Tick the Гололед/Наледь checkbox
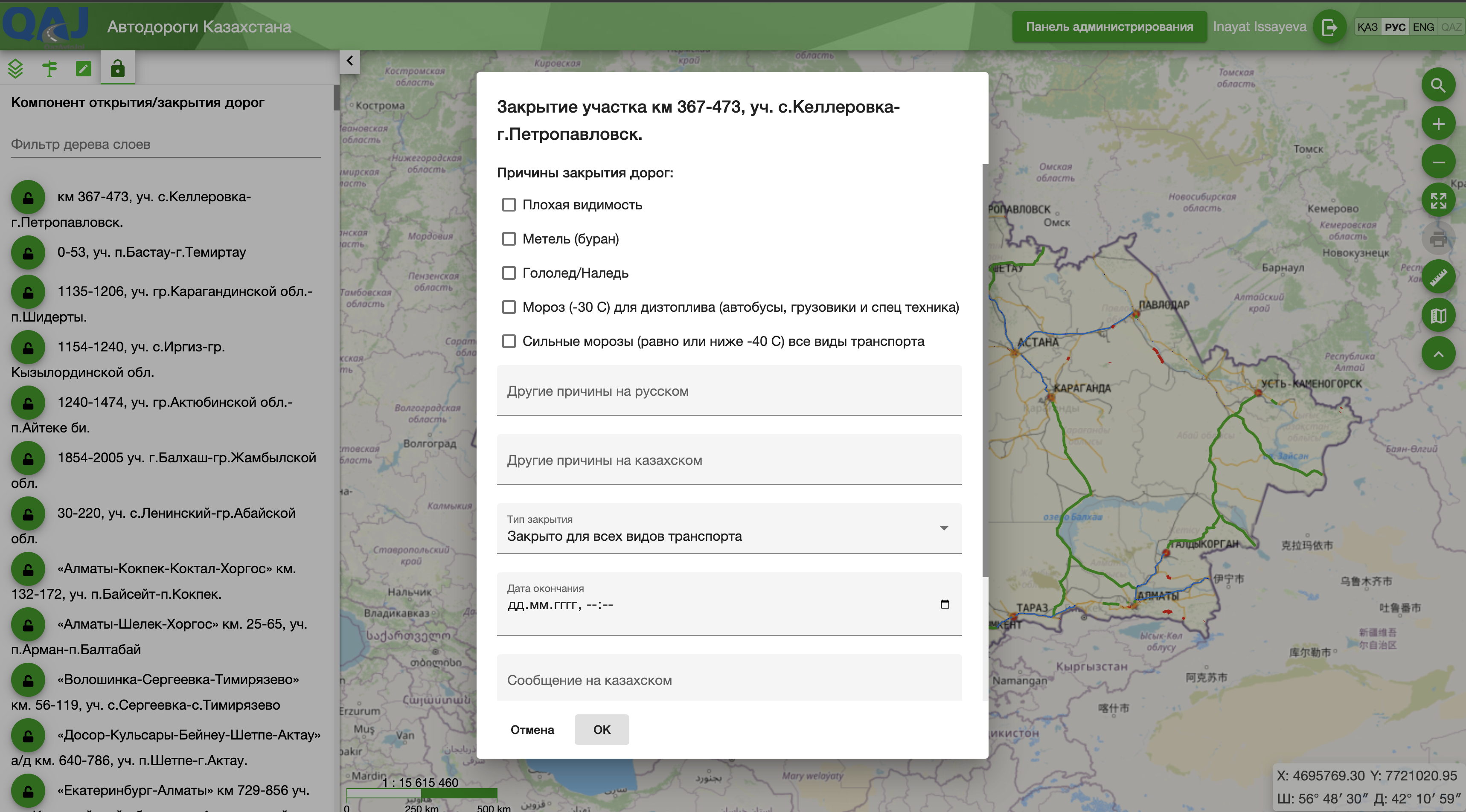 tap(509, 273)
